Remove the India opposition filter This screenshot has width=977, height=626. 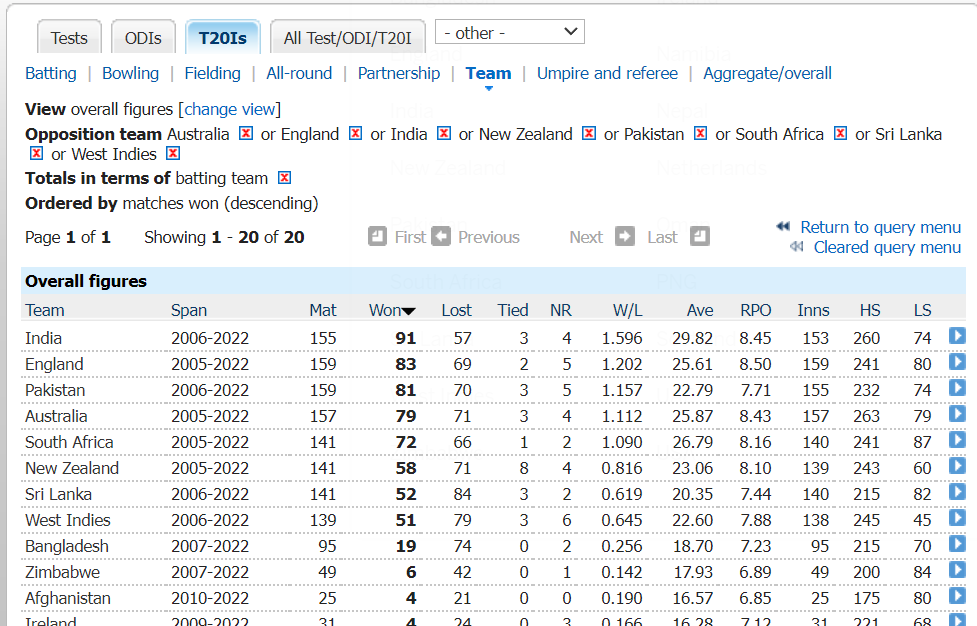(444, 133)
